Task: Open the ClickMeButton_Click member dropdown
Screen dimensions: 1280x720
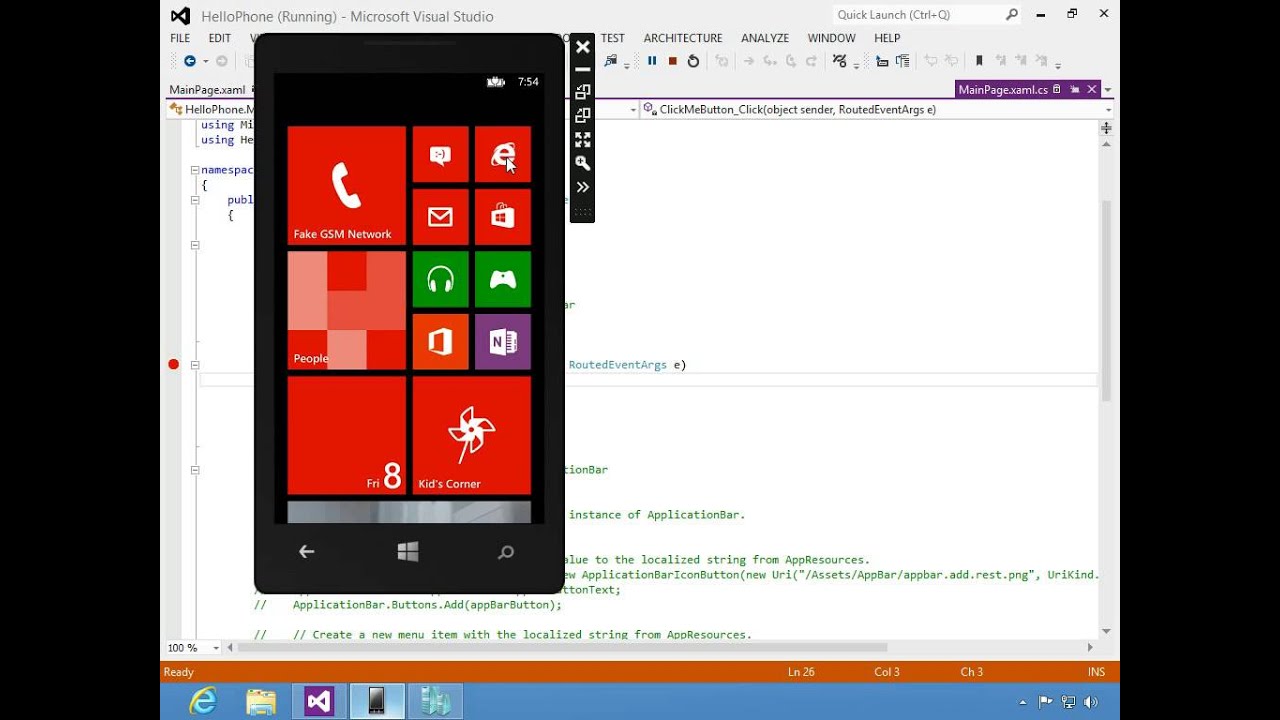Action: [x=1108, y=110]
